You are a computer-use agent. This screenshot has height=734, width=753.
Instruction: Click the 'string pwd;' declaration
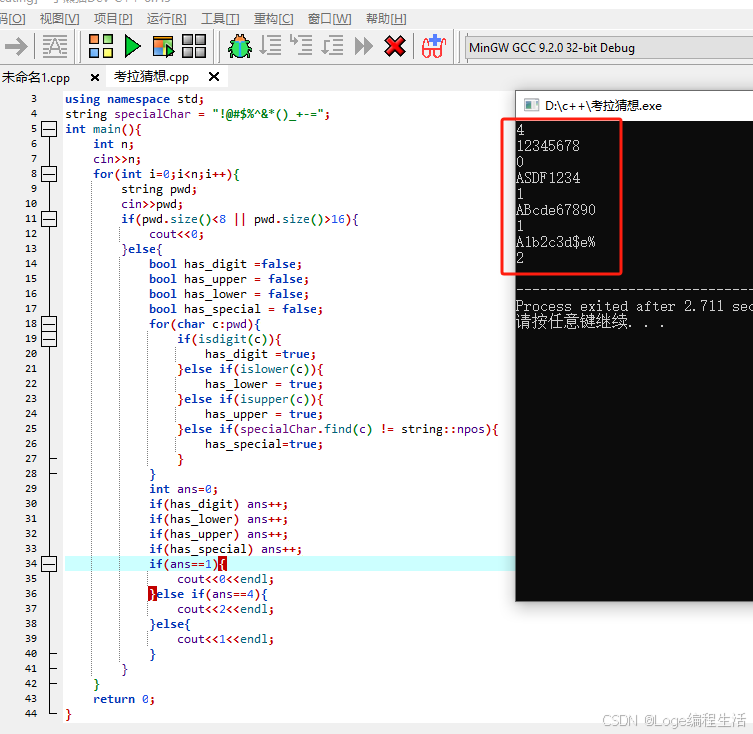coord(159,189)
